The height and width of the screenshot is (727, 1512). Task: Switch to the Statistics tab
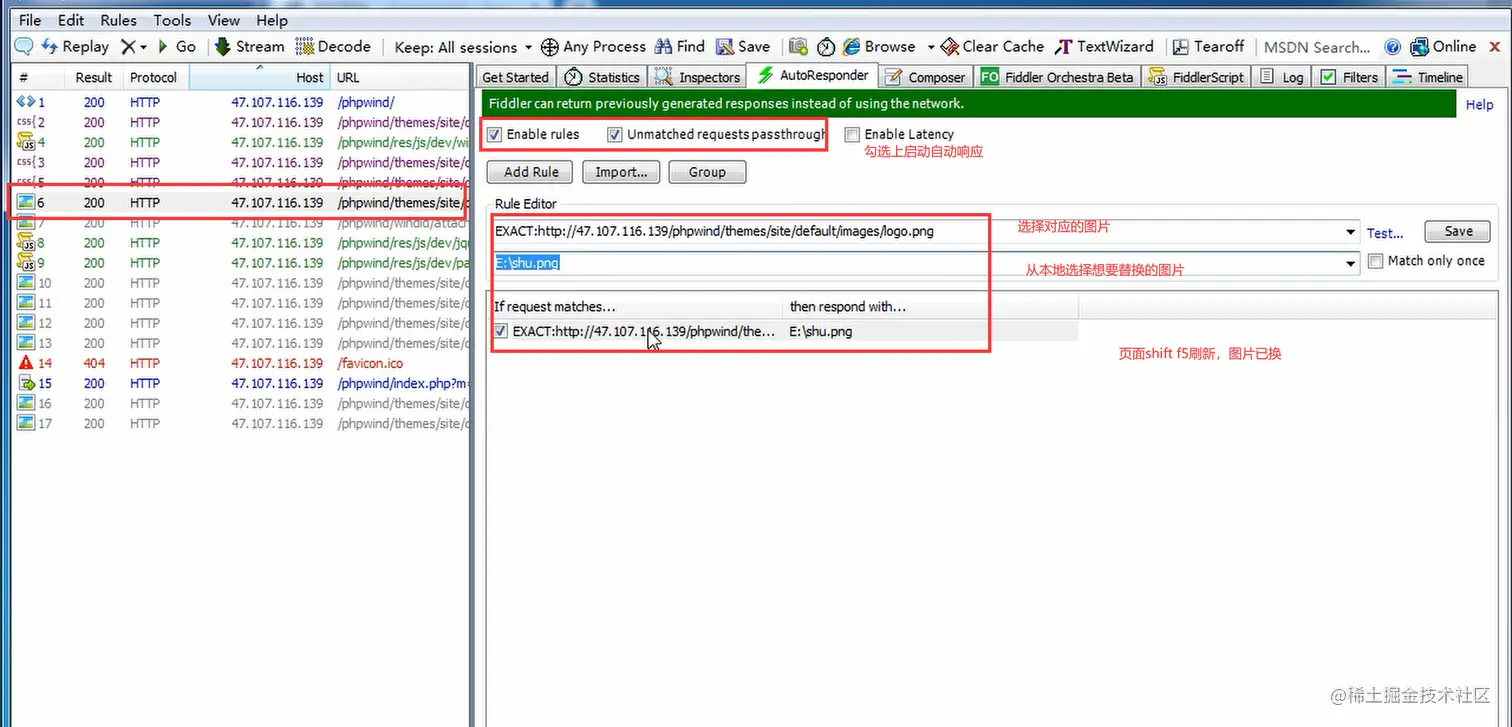click(x=602, y=77)
